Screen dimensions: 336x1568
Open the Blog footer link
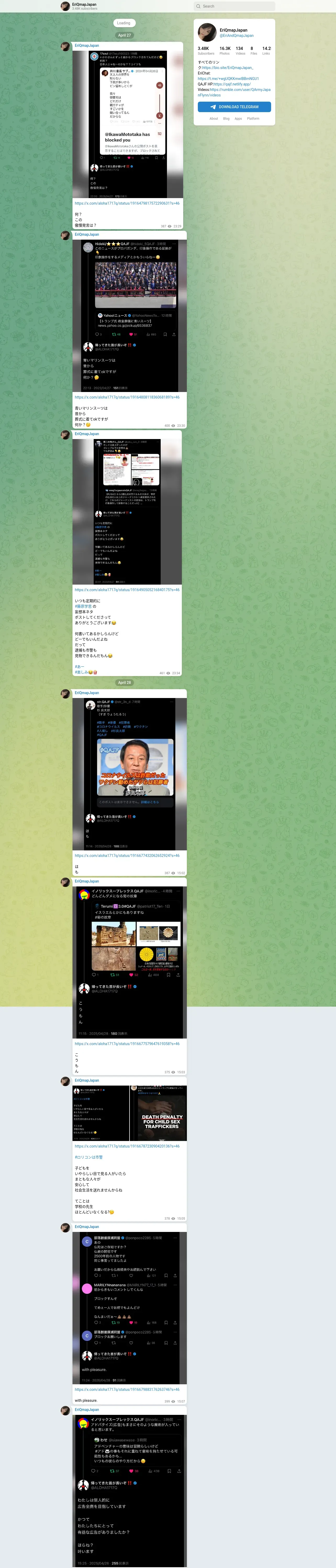point(226,119)
